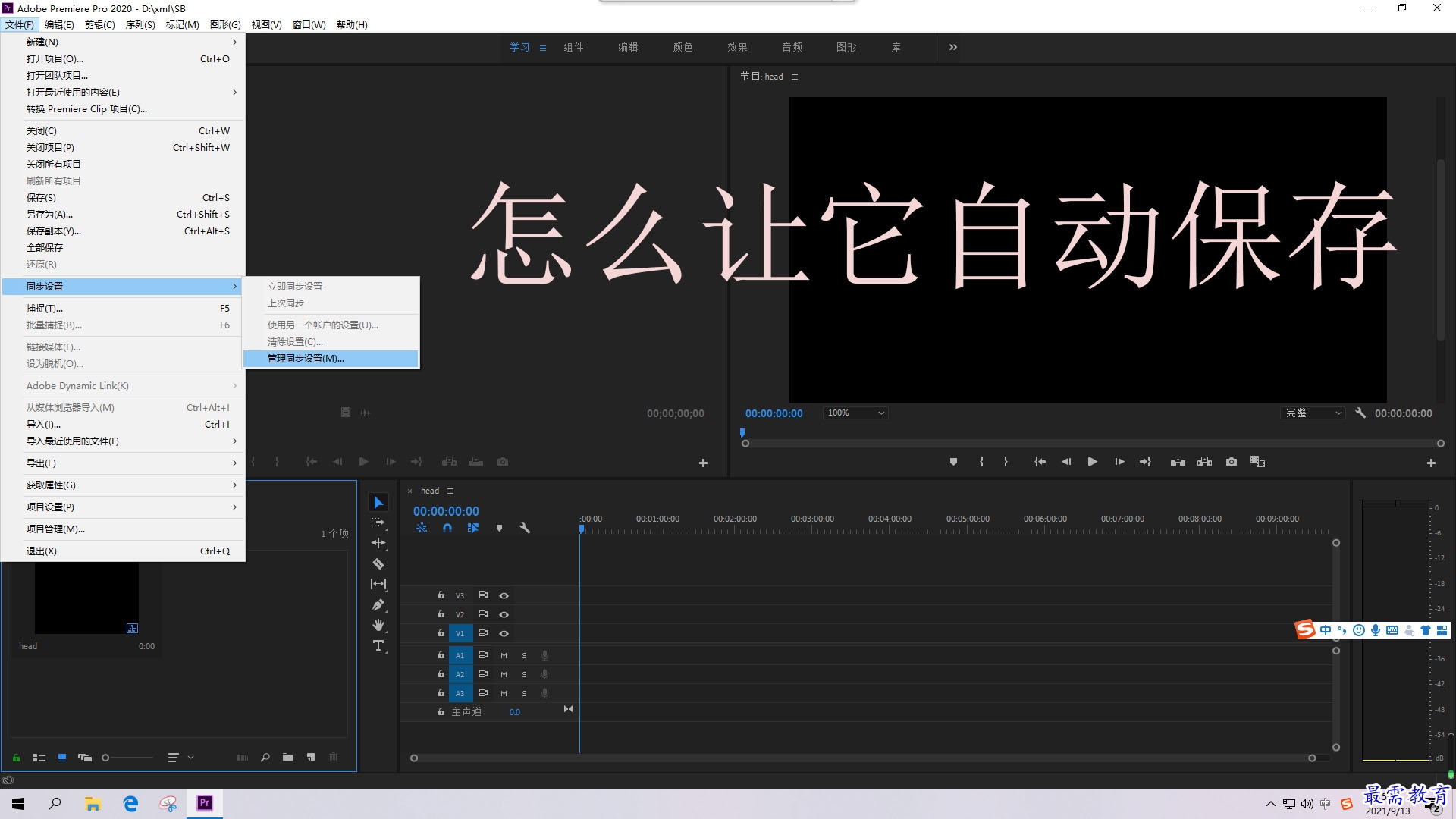Screen dimensions: 1456x819
Task: Toggle A3 track targeting
Action: coord(460,693)
